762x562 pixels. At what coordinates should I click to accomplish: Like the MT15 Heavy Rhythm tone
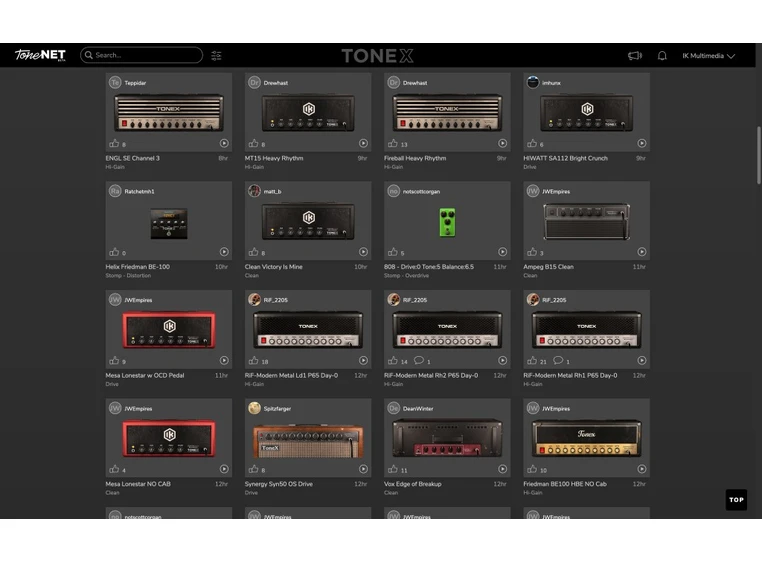point(254,143)
